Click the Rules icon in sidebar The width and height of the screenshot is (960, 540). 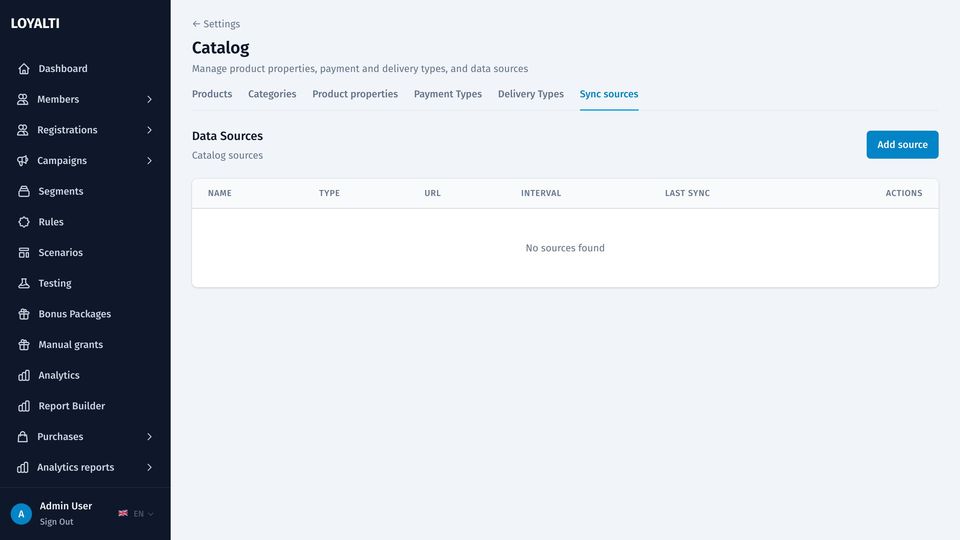[24, 222]
